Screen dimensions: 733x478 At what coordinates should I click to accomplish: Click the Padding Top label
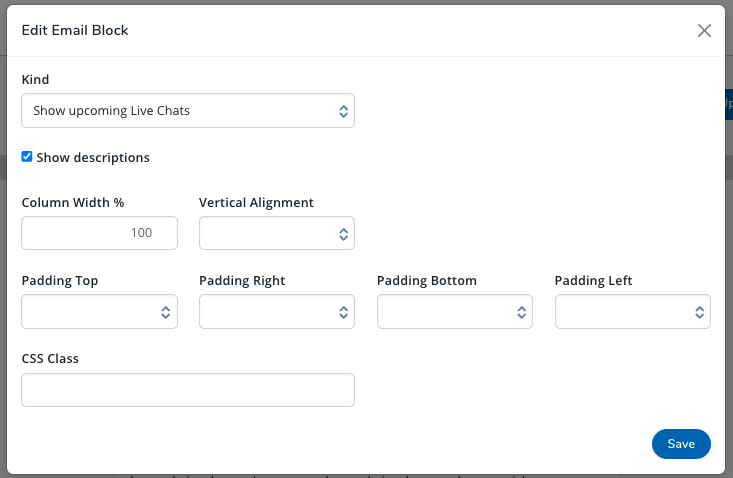(x=60, y=281)
